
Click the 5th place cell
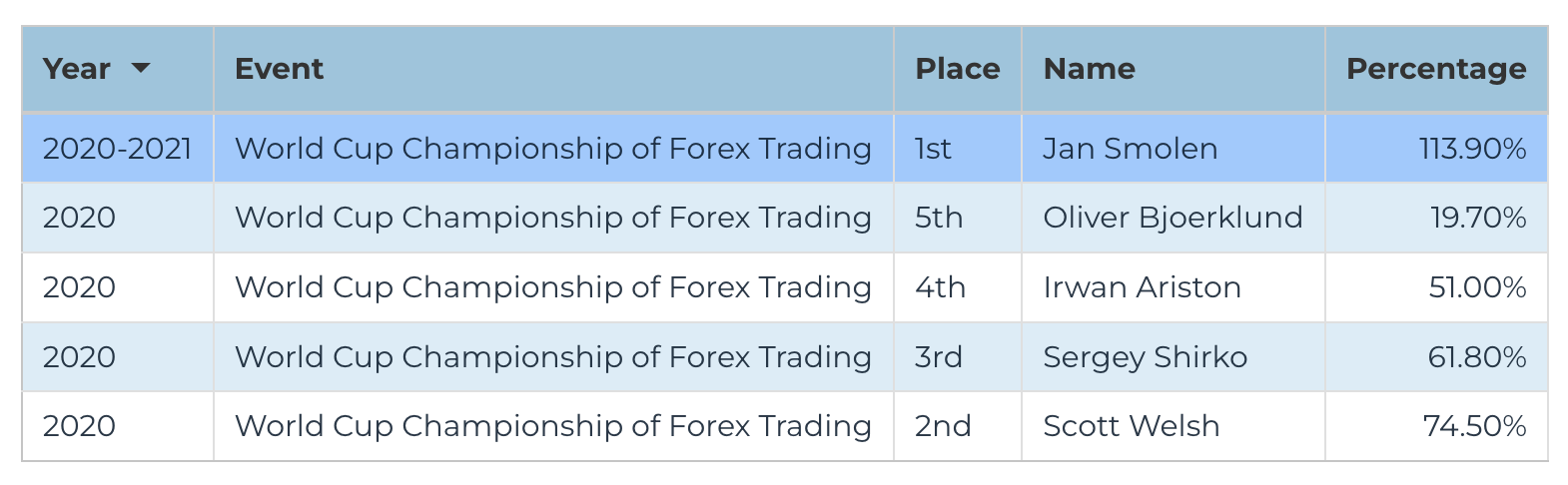point(958,218)
